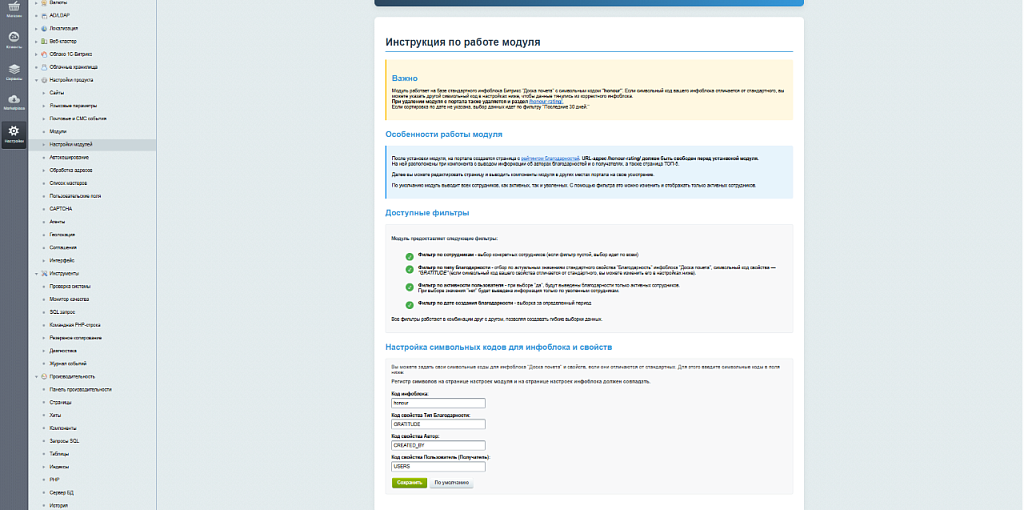Select SQL запрос in the tools tree
Image resolution: width=1024 pixels, height=510 pixels.
pyautogui.click(x=63, y=312)
